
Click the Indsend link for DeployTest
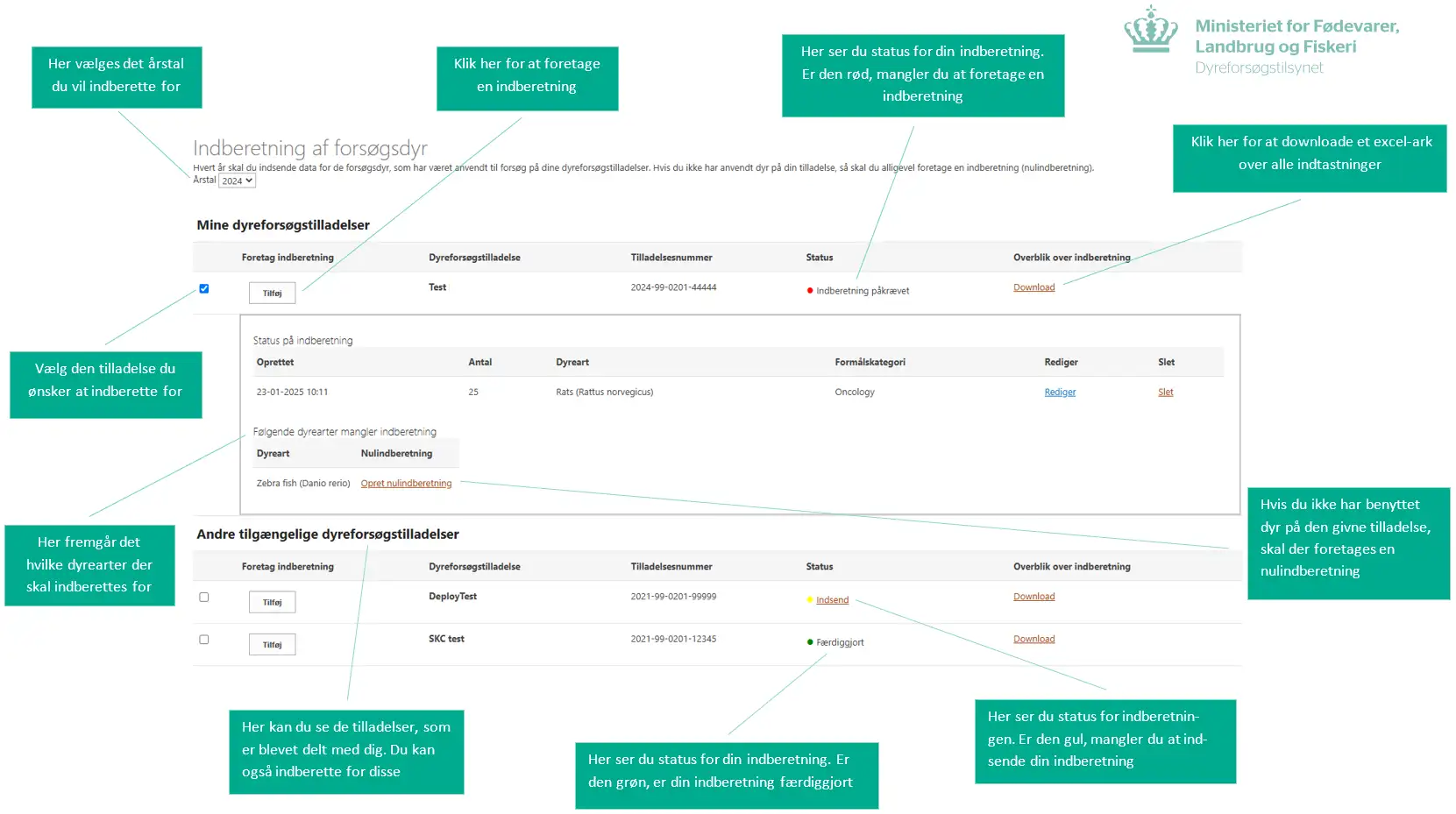pos(832,600)
